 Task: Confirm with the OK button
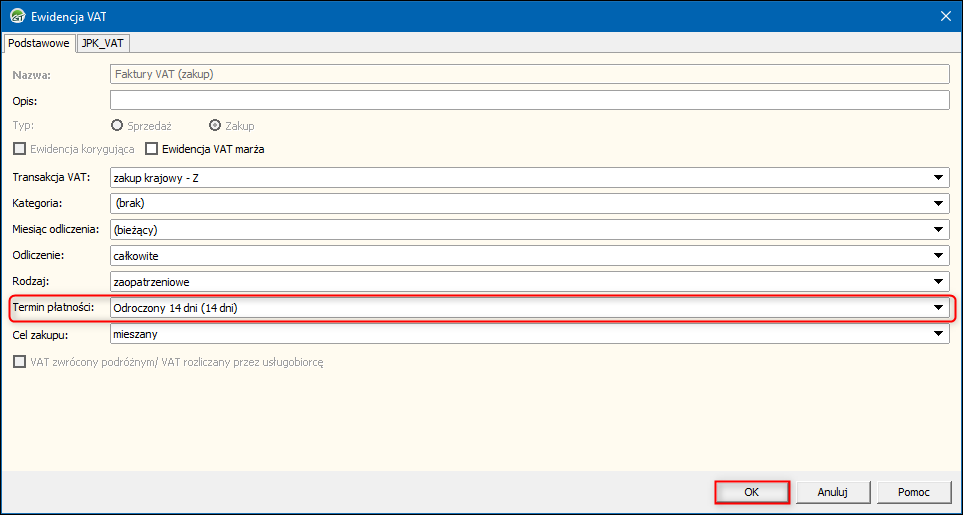(752, 492)
